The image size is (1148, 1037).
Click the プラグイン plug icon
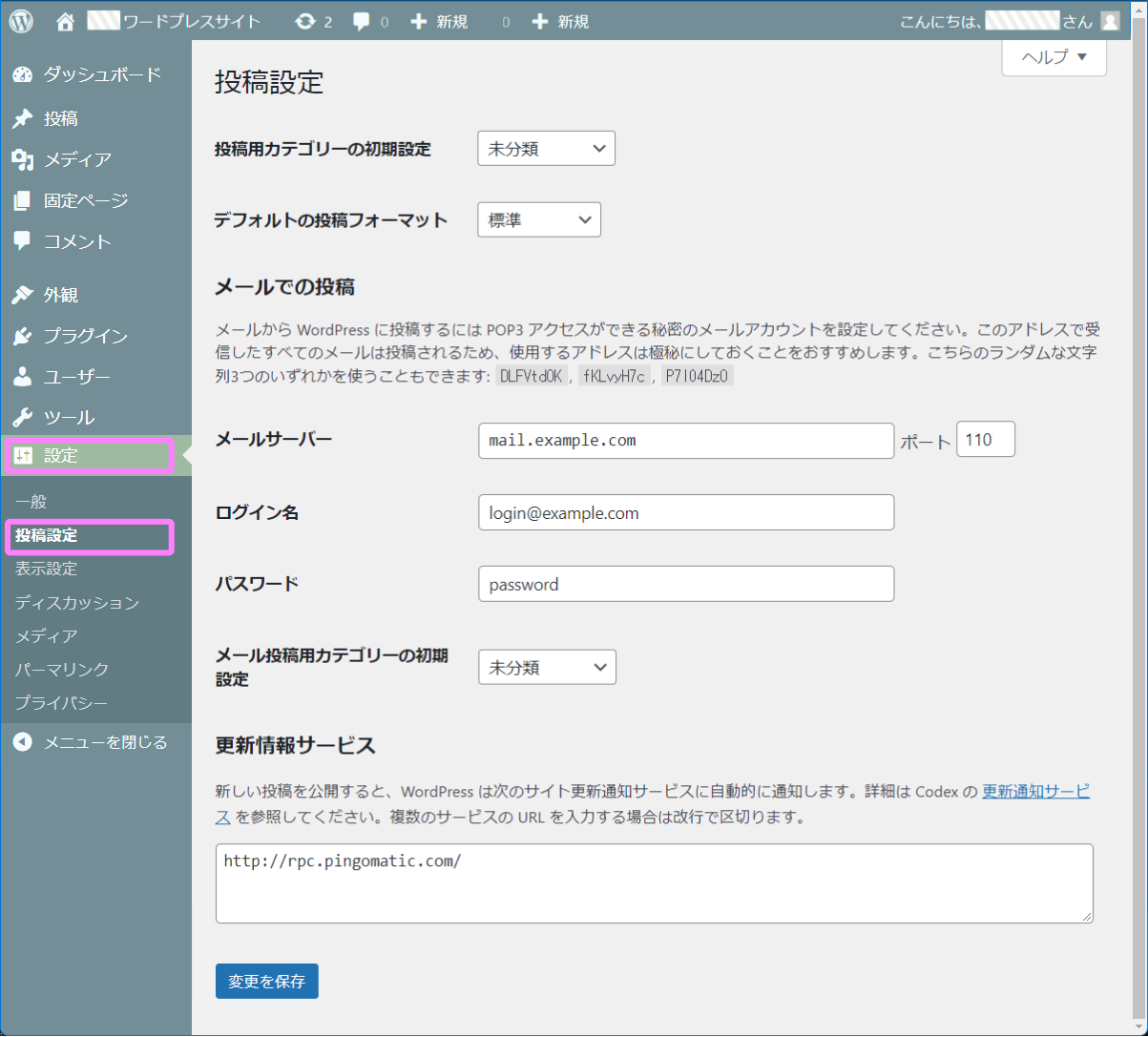tap(22, 336)
